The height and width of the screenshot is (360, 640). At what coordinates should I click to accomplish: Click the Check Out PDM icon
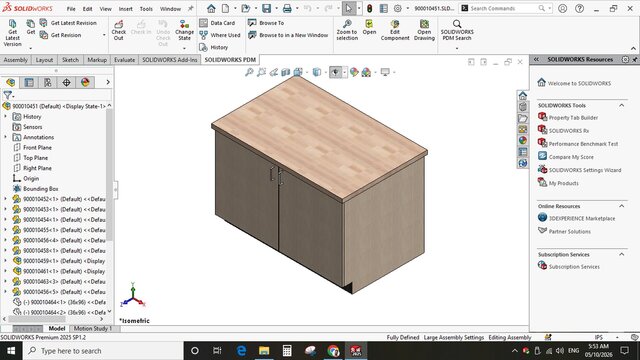pos(118,31)
